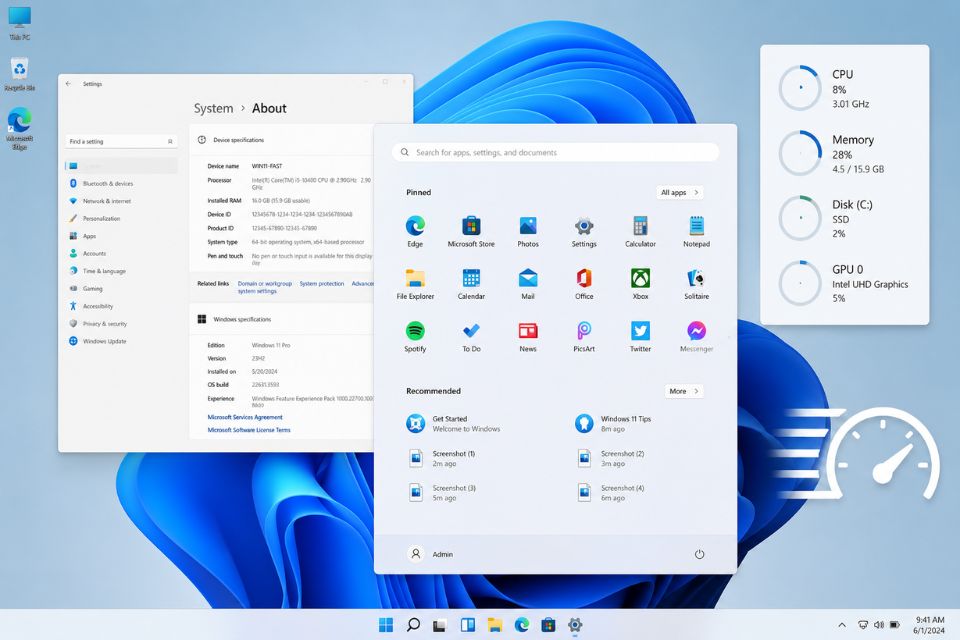Screen dimensions: 960x640
Task: Open Personalization in Settings sidebar
Action: point(121,219)
